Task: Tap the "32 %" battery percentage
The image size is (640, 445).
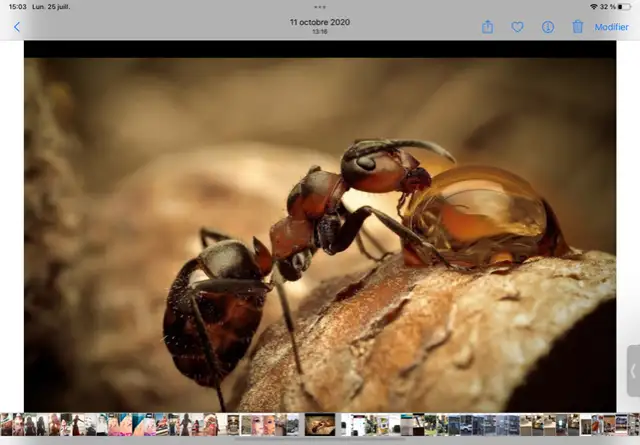Action: click(x=607, y=7)
